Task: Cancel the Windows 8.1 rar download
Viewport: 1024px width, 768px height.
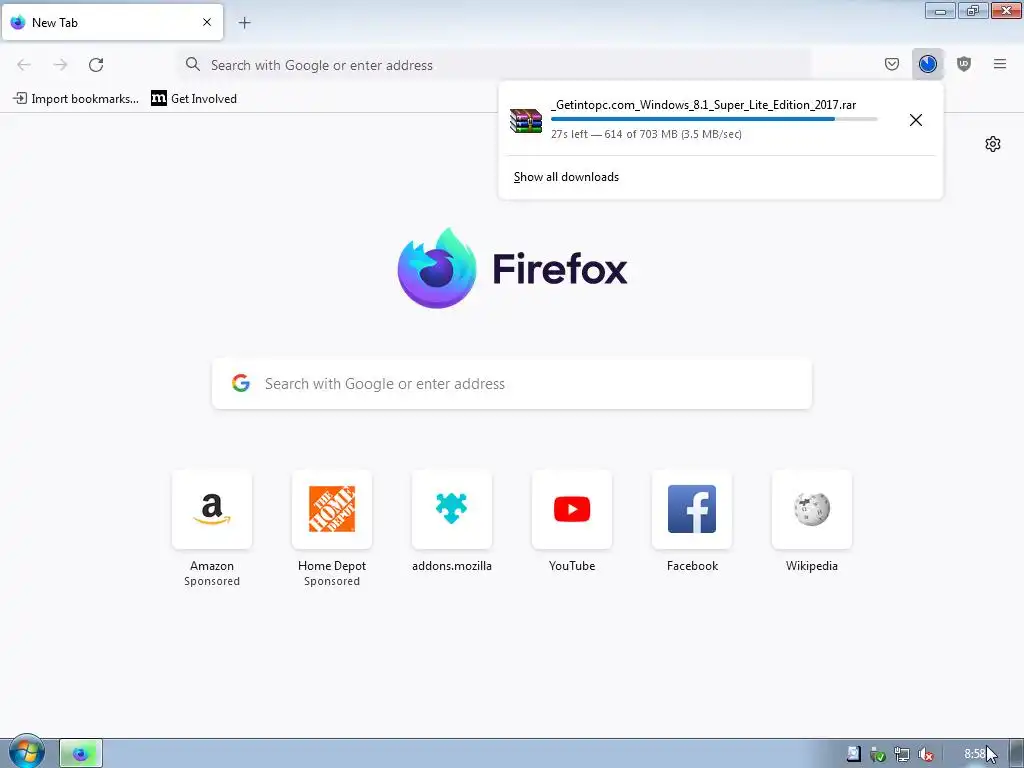Action: coord(916,120)
